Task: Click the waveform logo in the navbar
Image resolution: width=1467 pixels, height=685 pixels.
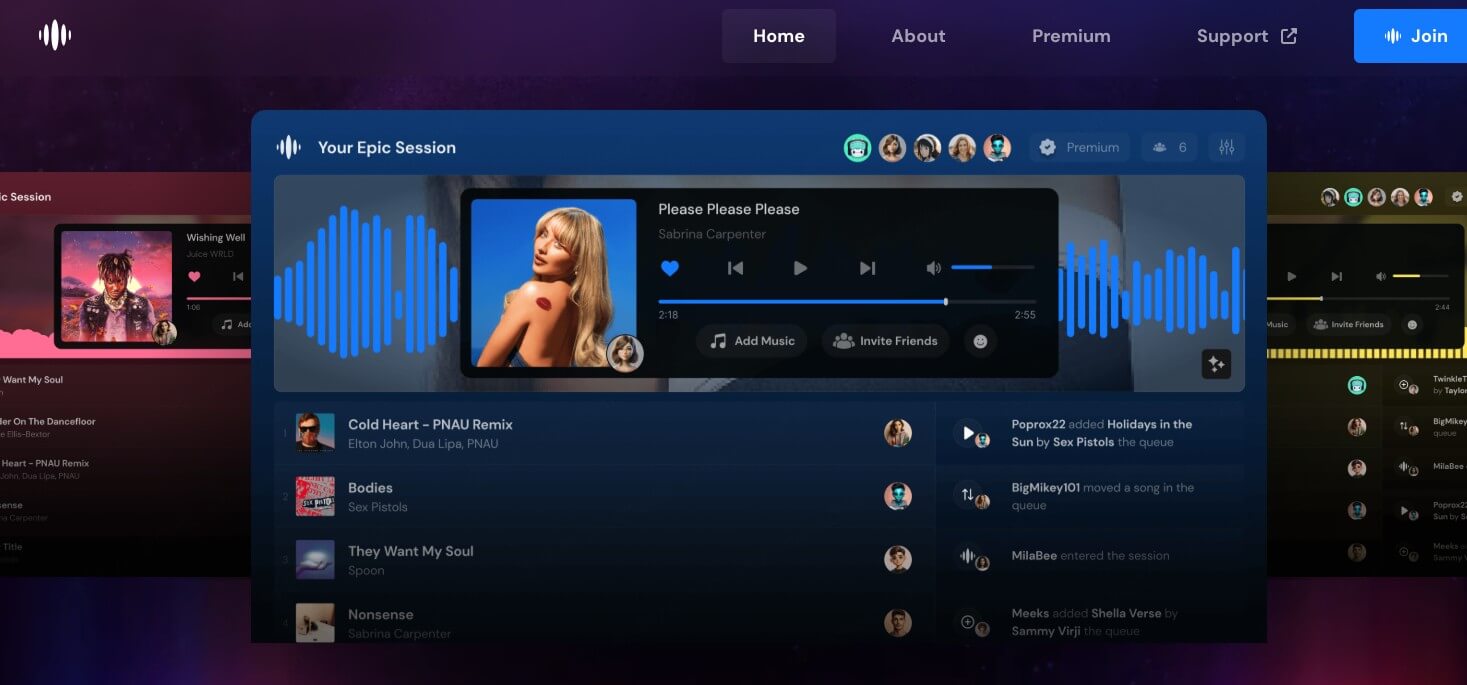Action: click(x=55, y=36)
